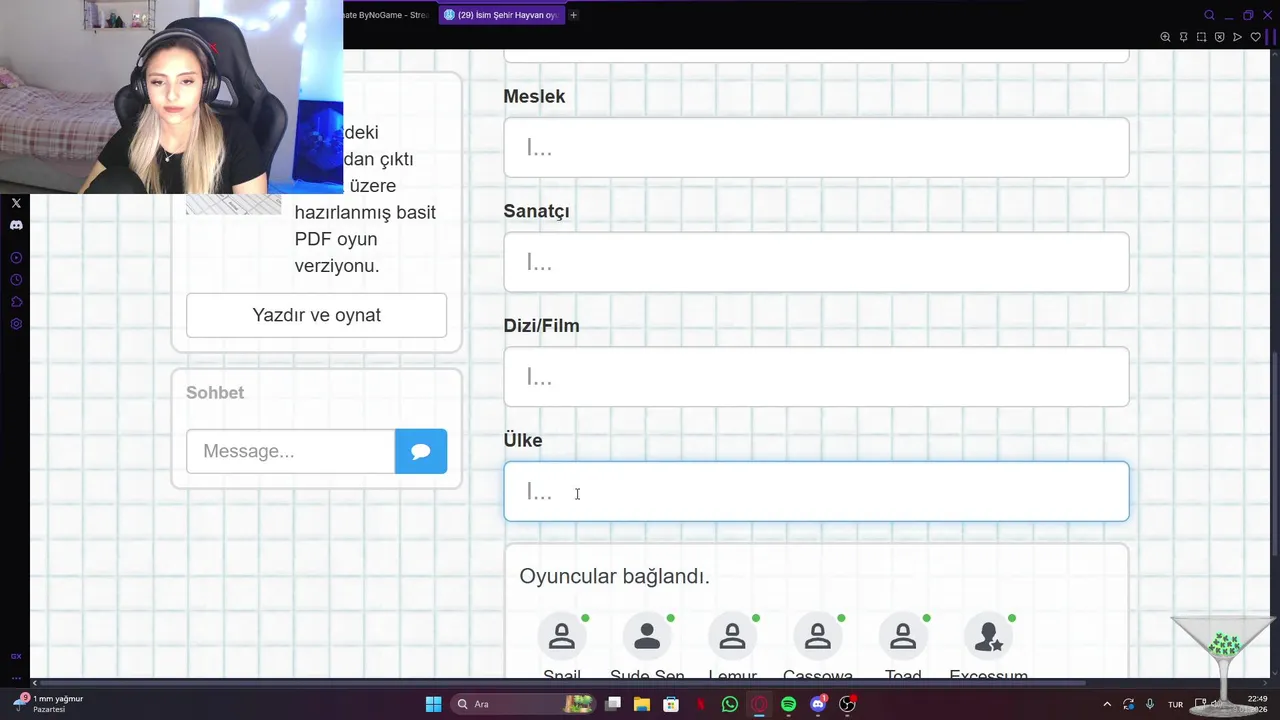The image size is (1280, 720).
Task: Open the Windows Start menu
Action: click(x=433, y=704)
